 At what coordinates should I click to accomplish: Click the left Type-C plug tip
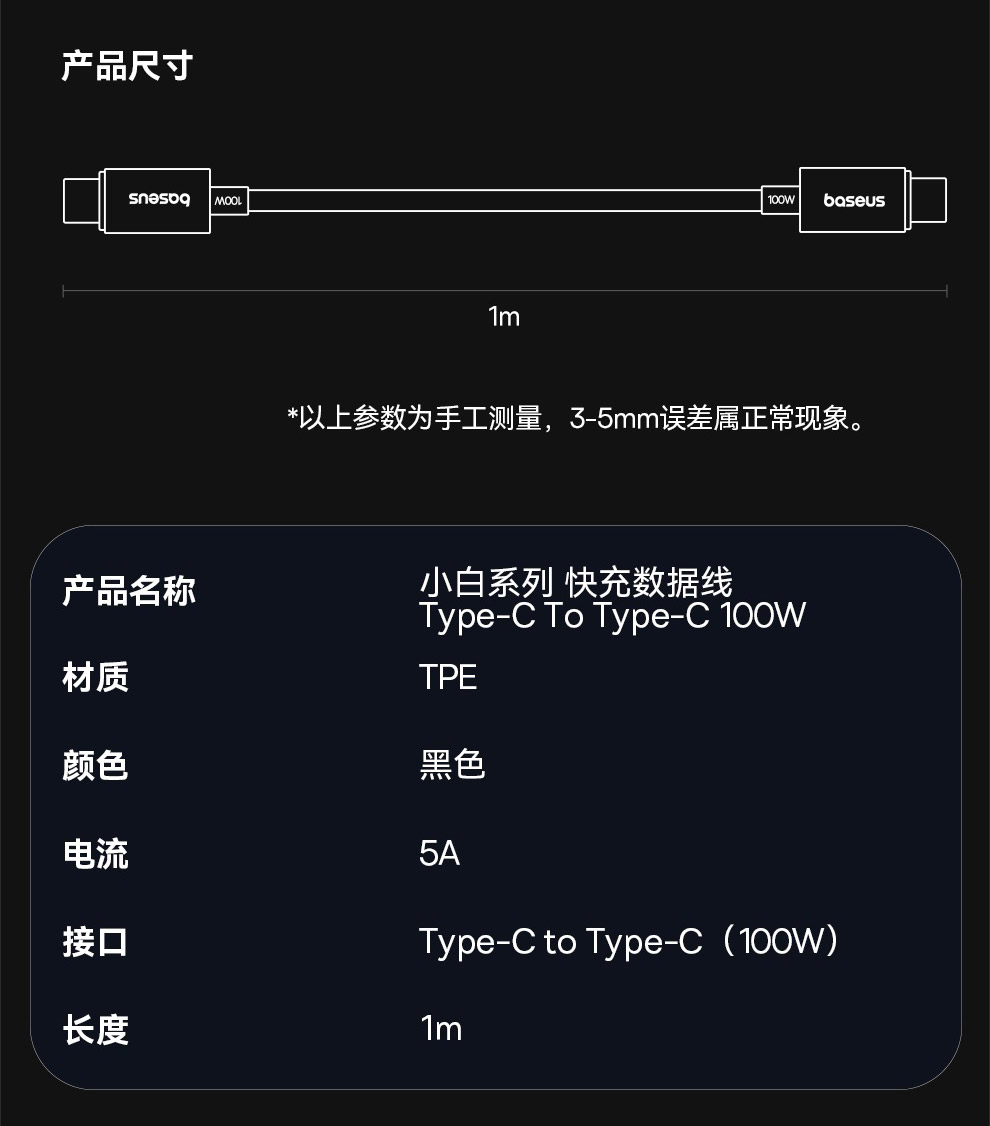(x=82, y=200)
